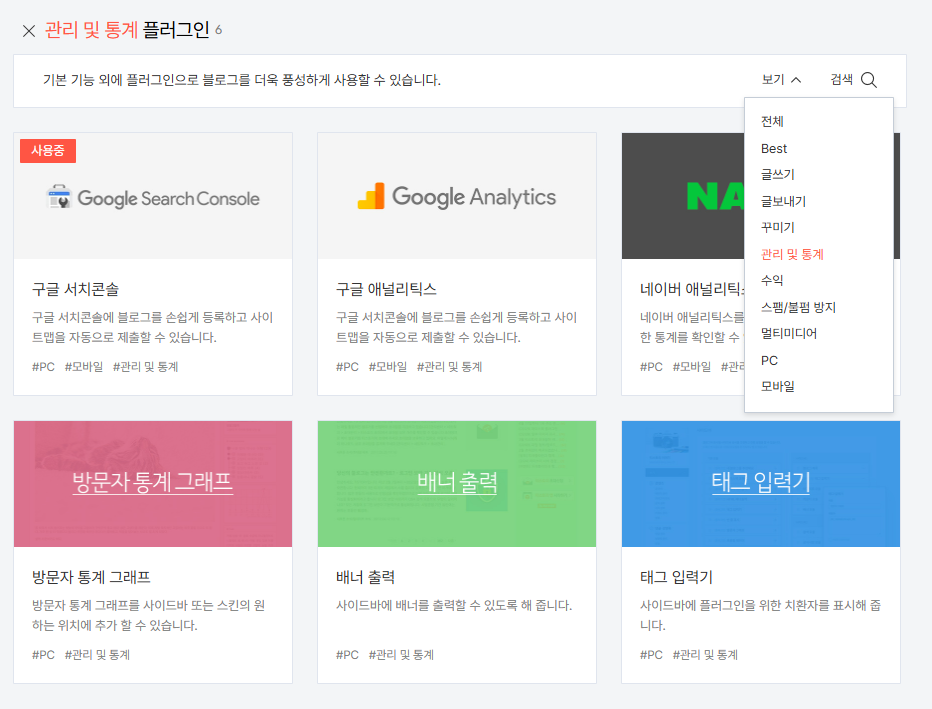Click #PC tag on 구글 애널리틱스 card

(x=347, y=367)
